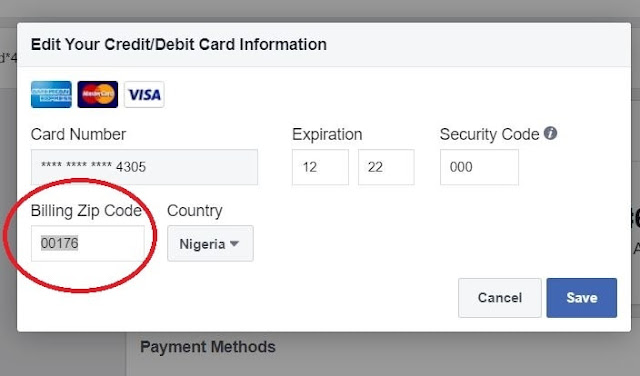Image resolution: width=640 pixels, height=376 pixels.
Task: Select the Card Number field ending 4305
Action: point(144,167)
